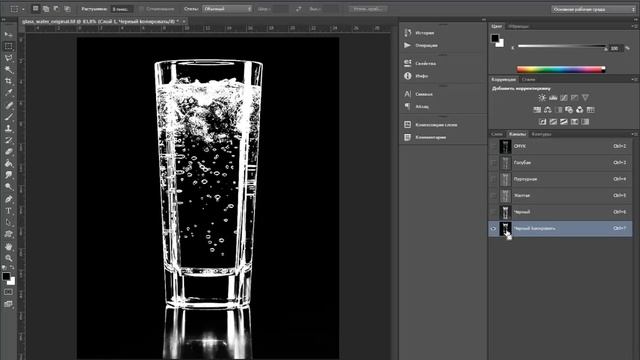
Task: Open the Каналы panel menu
Action: tap(634, 134)
